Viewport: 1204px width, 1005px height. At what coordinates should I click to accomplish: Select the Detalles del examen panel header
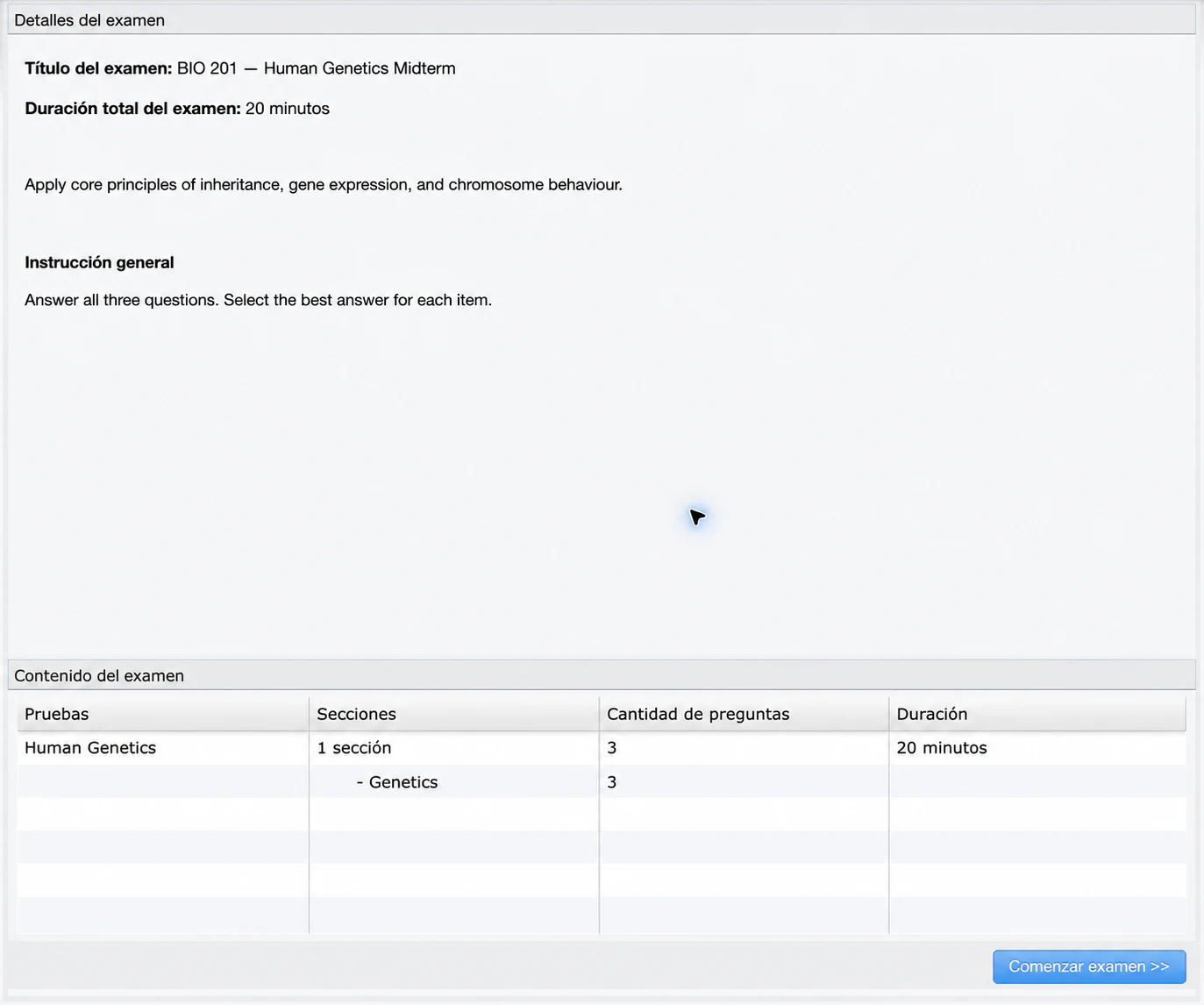(602, 19)
